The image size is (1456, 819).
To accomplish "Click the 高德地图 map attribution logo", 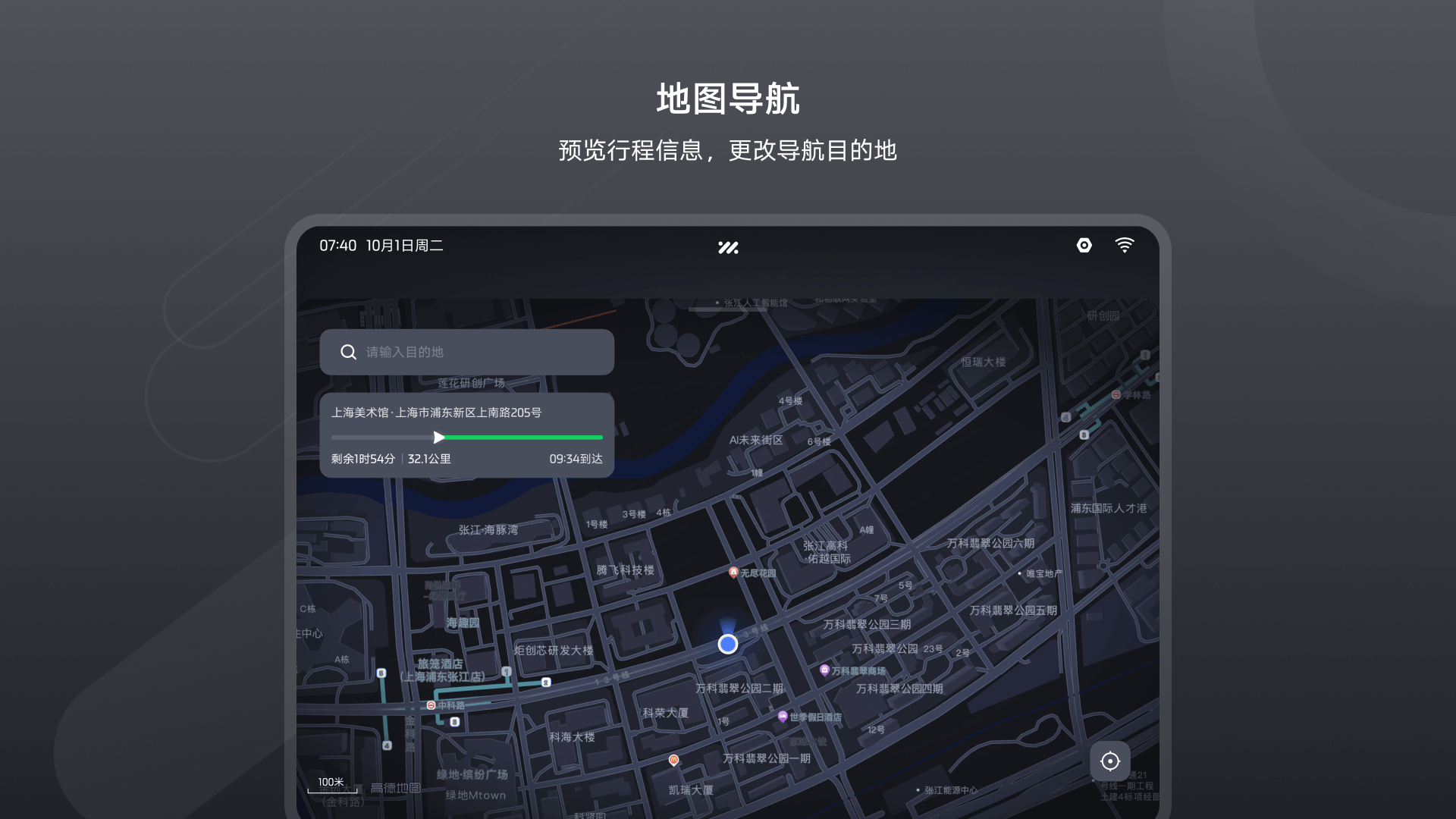I will pos(395,788).
